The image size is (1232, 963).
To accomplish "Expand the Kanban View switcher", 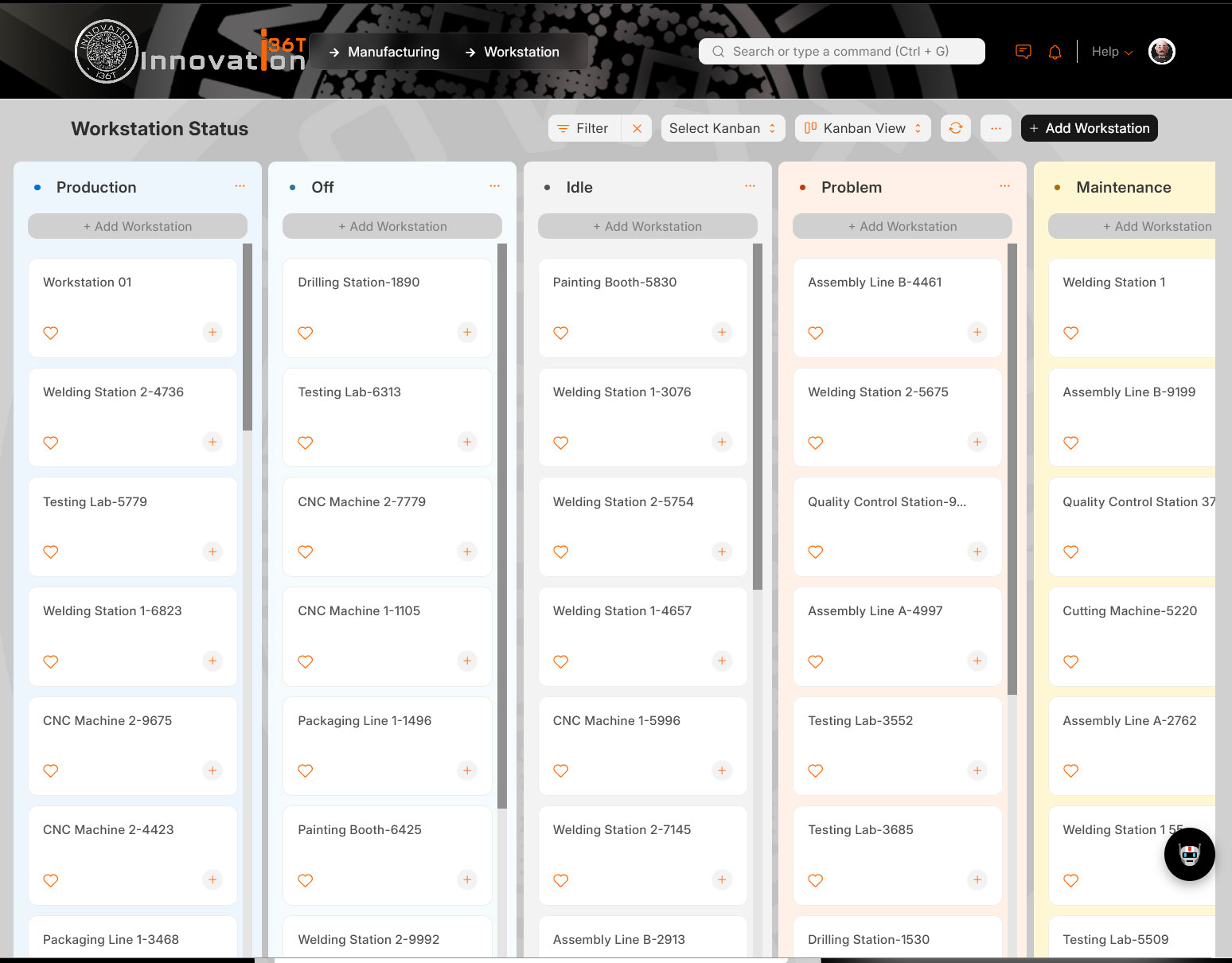I will (863, 128).
